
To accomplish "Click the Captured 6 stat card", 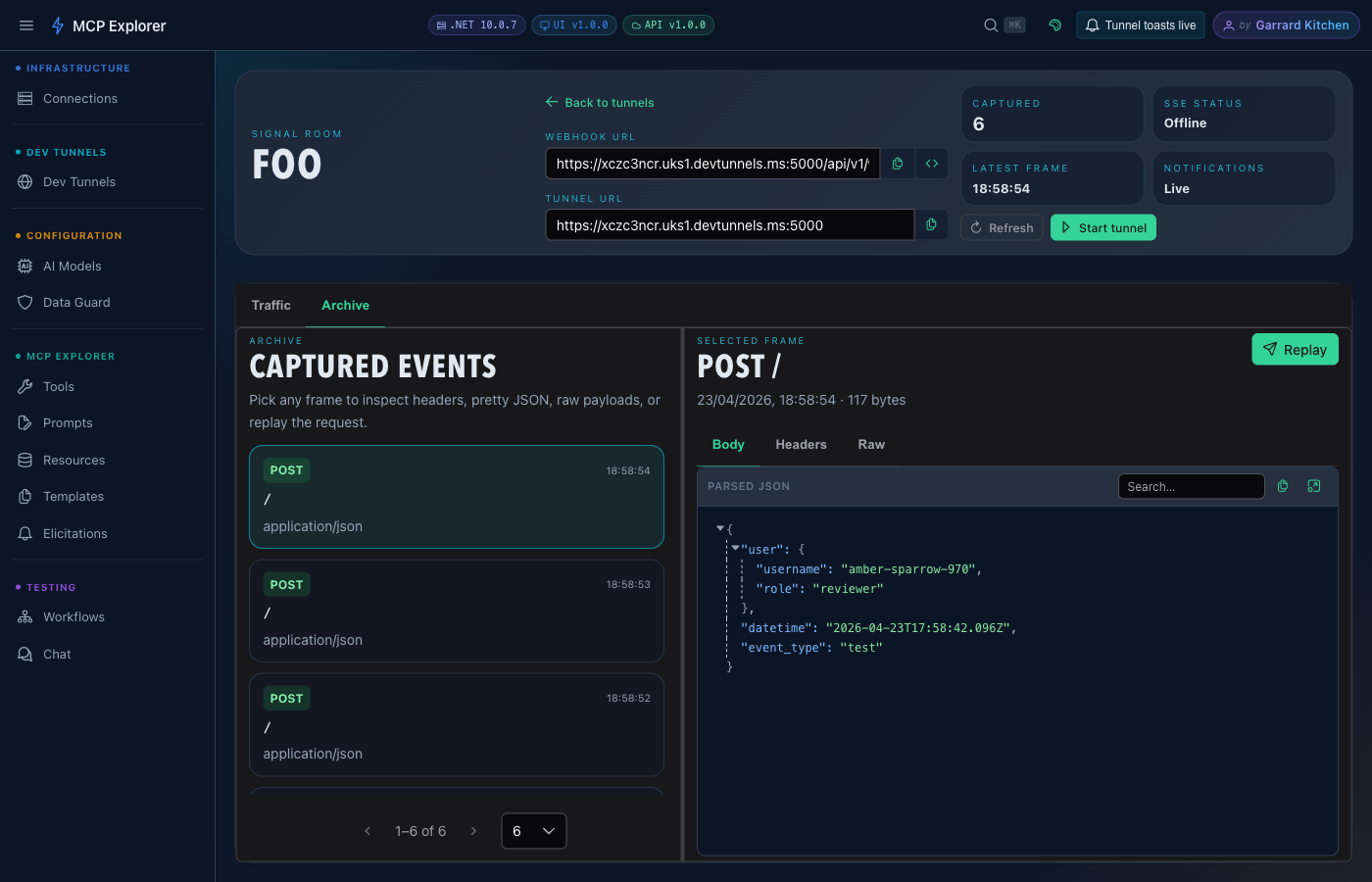I will click(x=1053, y=114).
